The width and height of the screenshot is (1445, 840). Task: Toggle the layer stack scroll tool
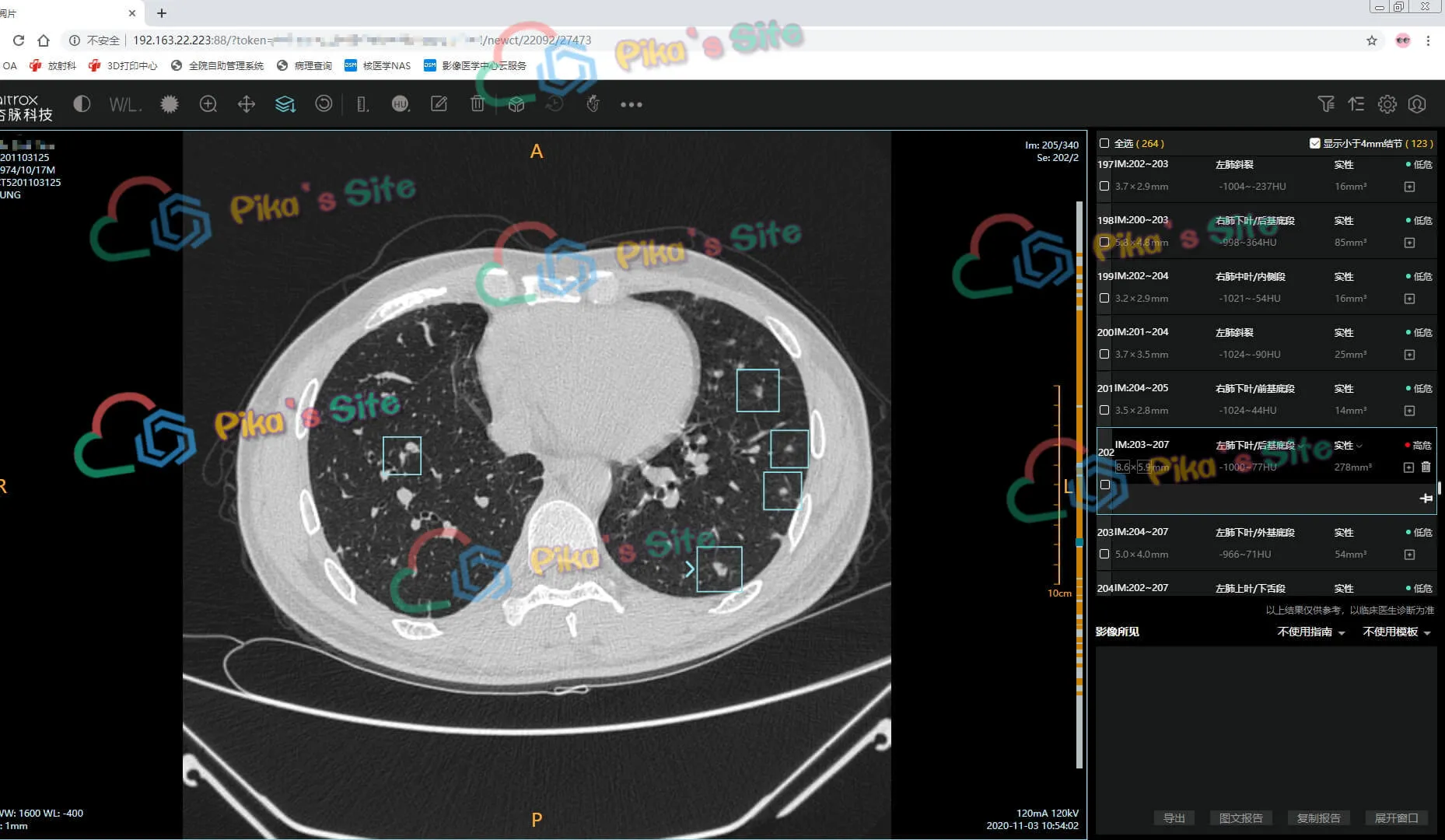point(285,104)
